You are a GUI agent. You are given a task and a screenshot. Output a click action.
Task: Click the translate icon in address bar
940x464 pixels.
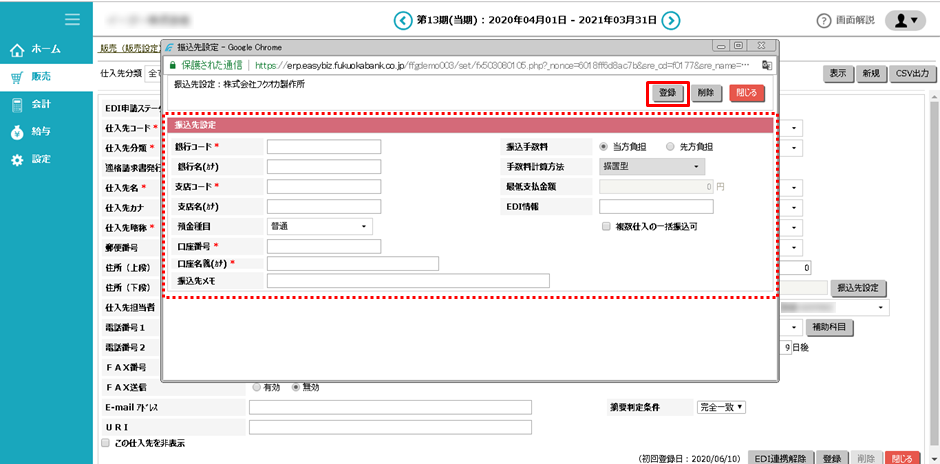tap(766, 64)
